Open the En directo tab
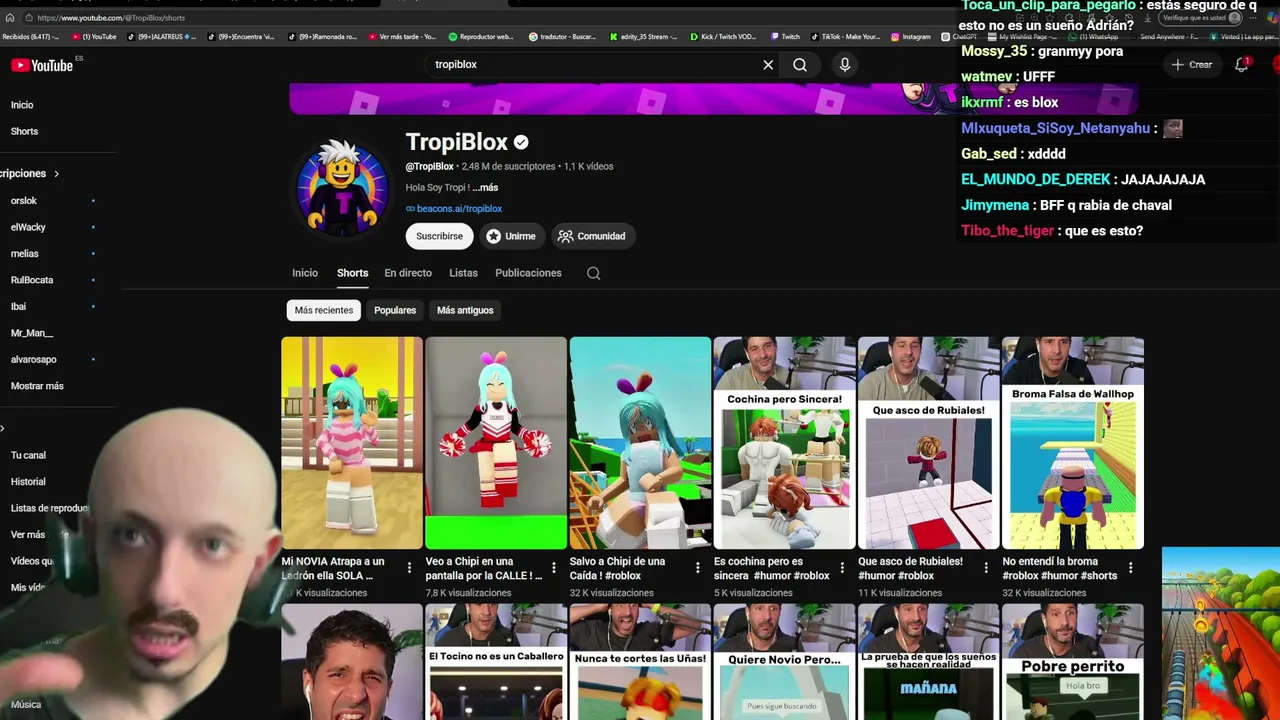Screen dimensions: 1280x720 [408, 273]
